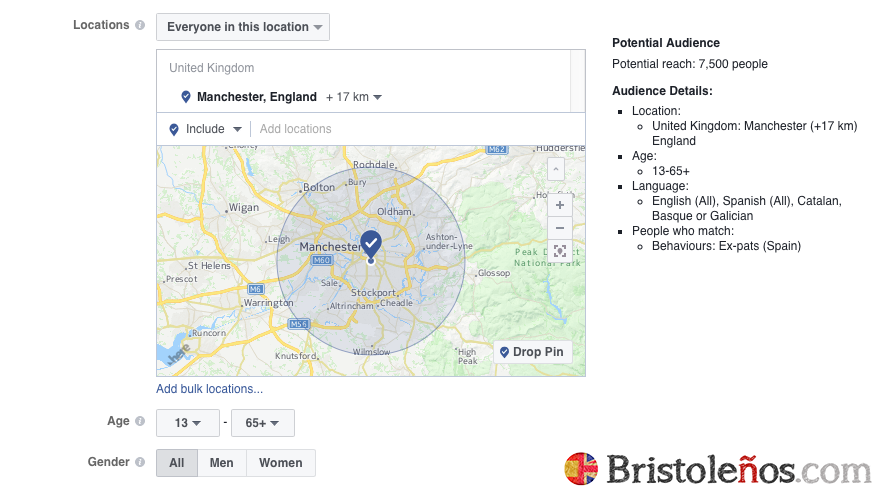
Task: Open the Include dropdown
Action: 206,129
